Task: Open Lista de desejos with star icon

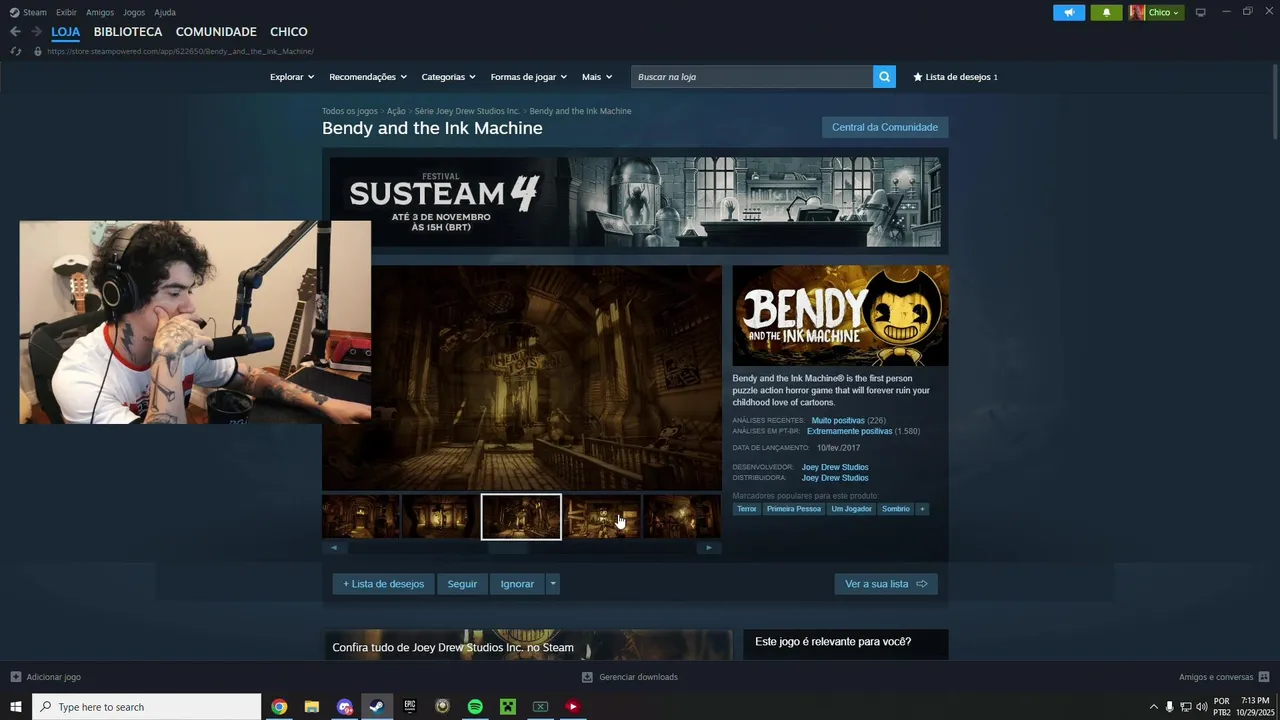Action: 955,77
